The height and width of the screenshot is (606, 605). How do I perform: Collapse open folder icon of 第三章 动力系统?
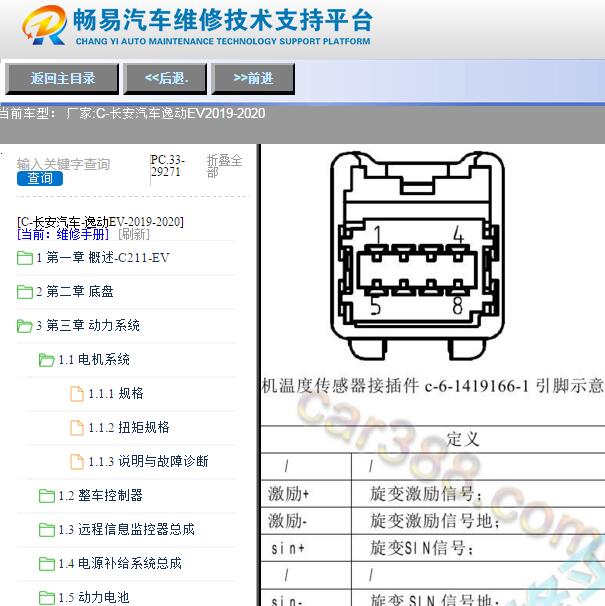coord(25,326)
